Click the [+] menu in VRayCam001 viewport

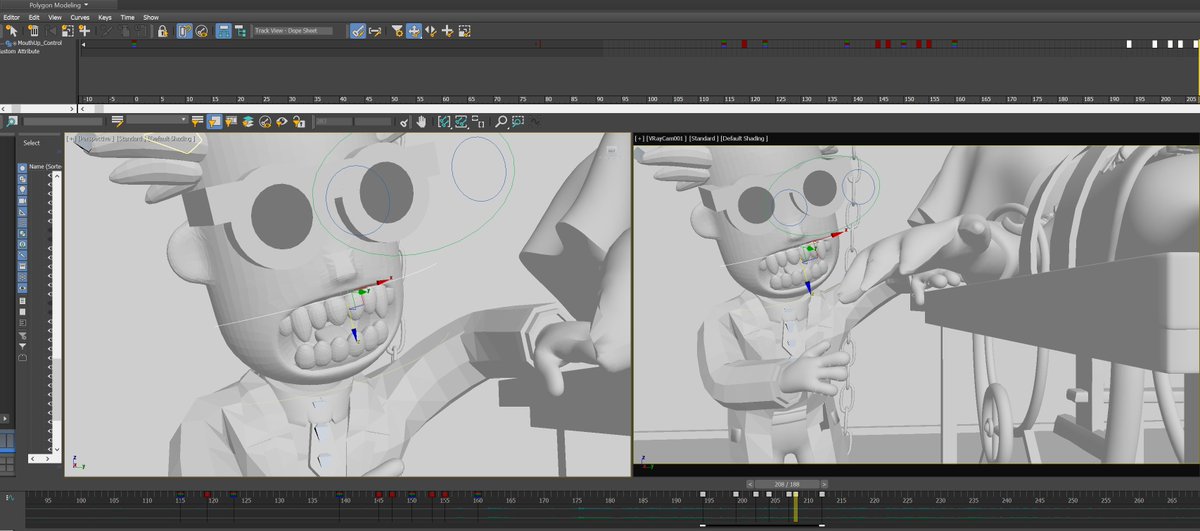[x=640, y=138]
